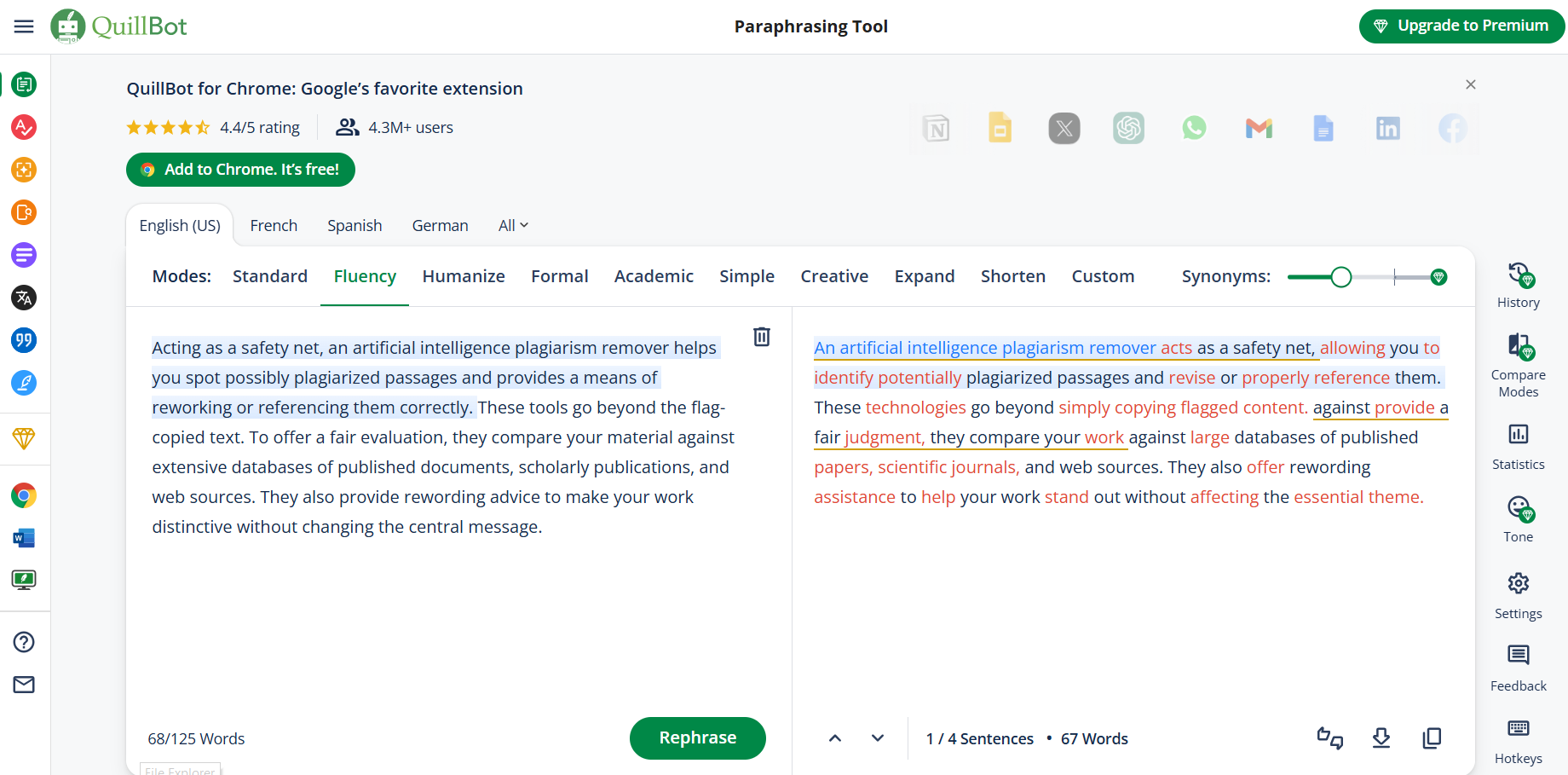Image resolution: width=1568 pixels, height=775 pixels.
Task: Click the Upgrade to Premium button
Action: click(x=1461, y=26)
